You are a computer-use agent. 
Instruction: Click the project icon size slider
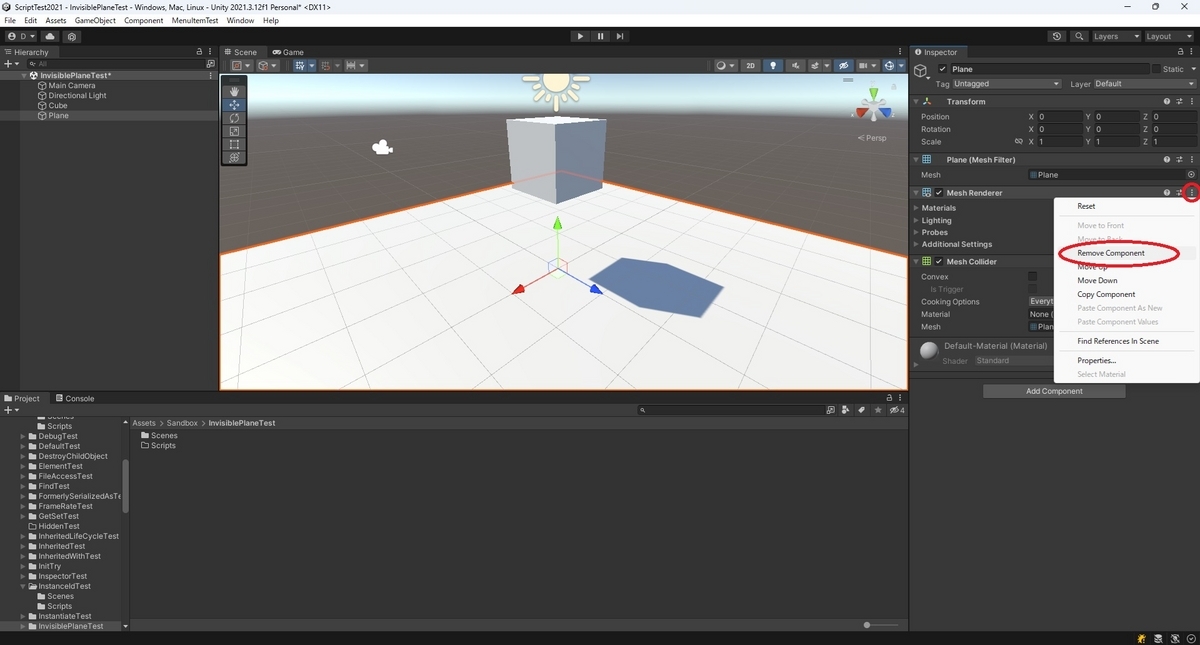[x=880, y=625]
